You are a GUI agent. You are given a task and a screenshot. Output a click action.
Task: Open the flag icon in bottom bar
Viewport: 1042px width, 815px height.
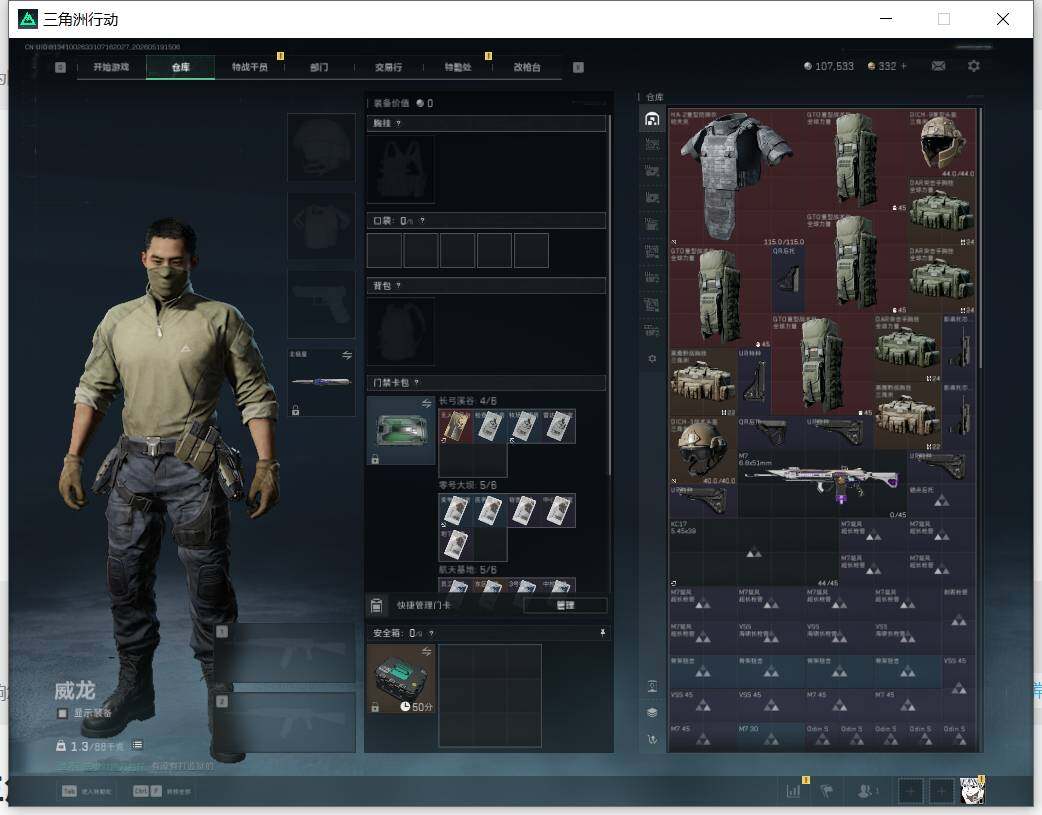[x=827, y=791]
